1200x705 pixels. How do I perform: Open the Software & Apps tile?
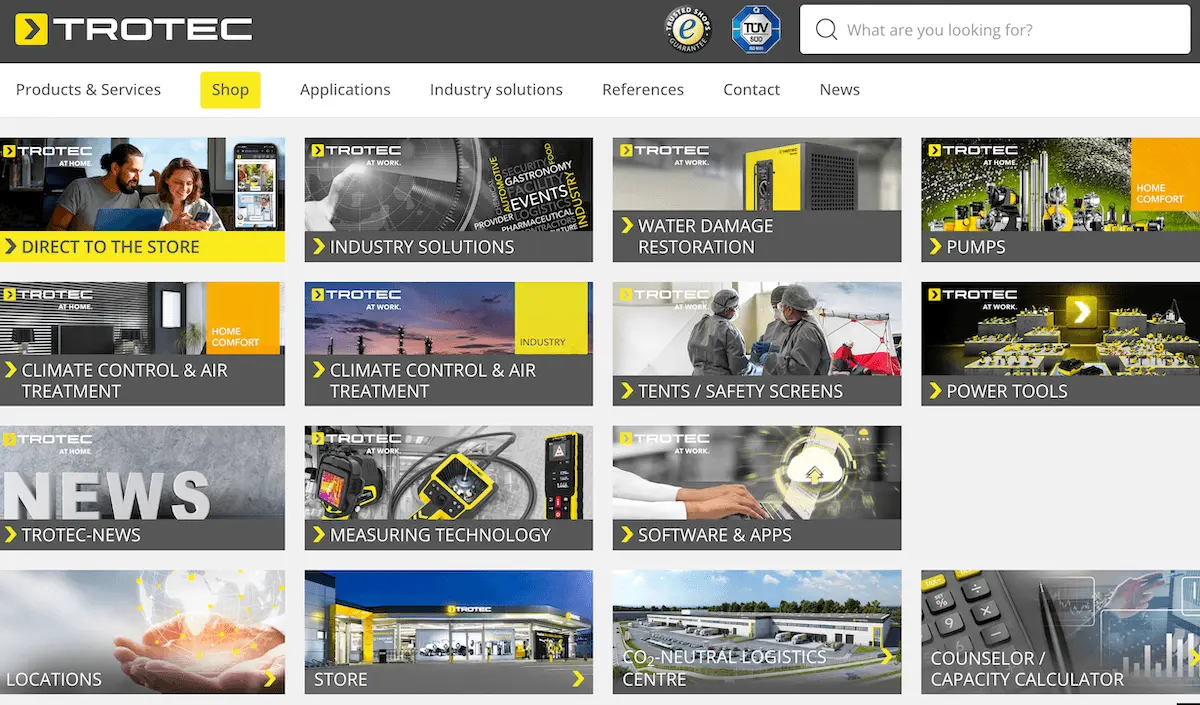(757, 488)
